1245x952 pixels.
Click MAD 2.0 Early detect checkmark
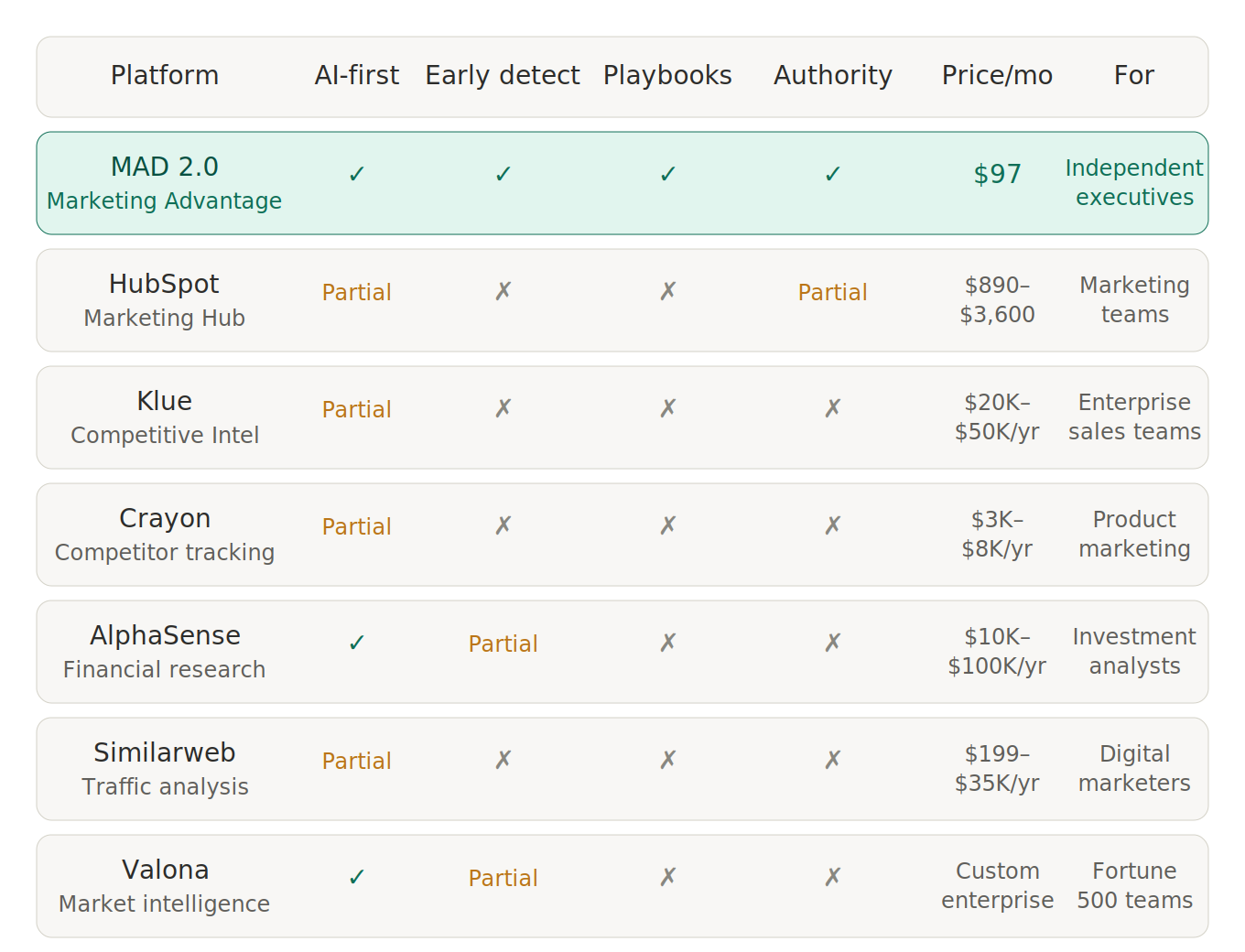click(x=503, y=174)
